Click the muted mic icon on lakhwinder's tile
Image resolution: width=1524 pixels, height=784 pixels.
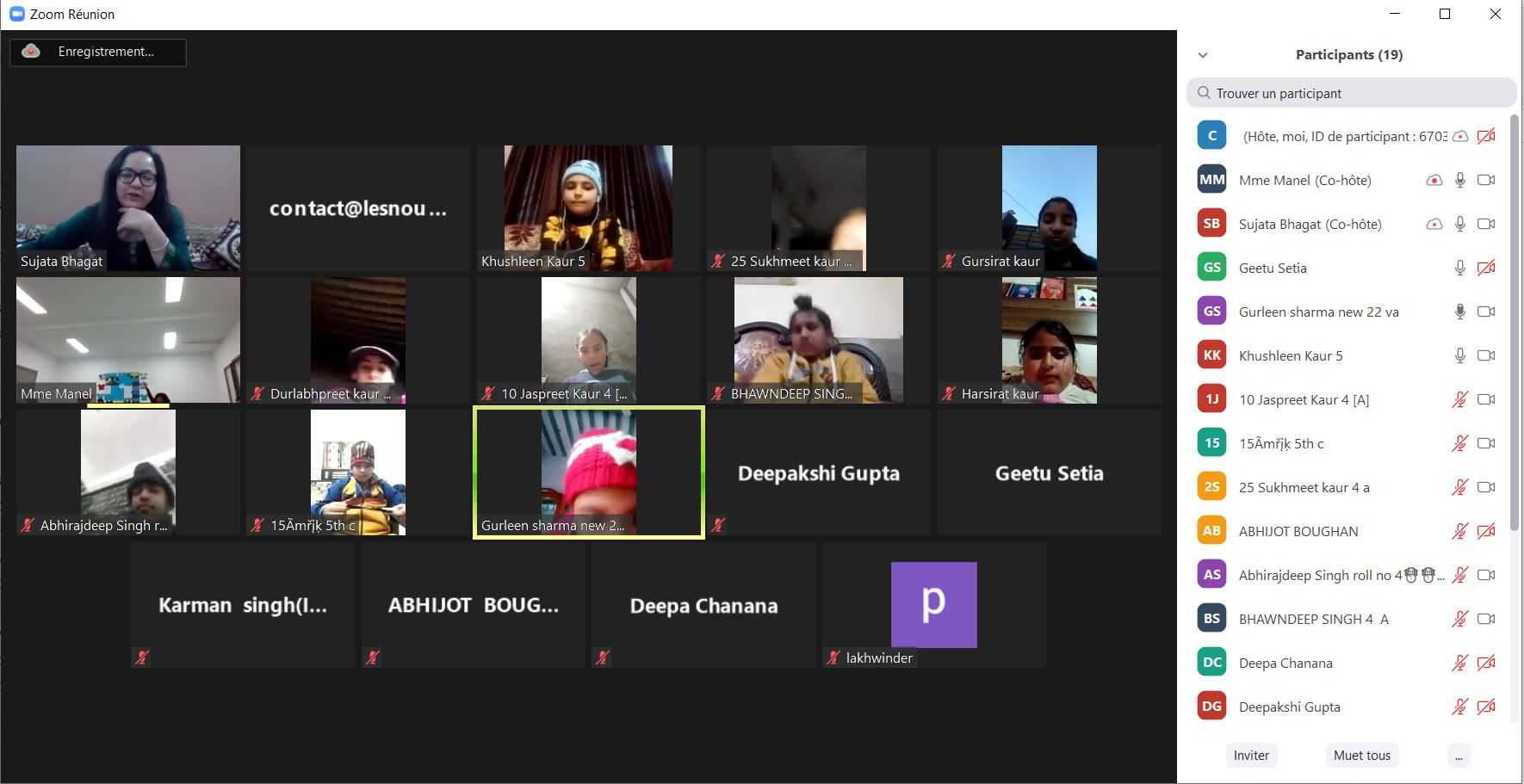pos(833,657)
